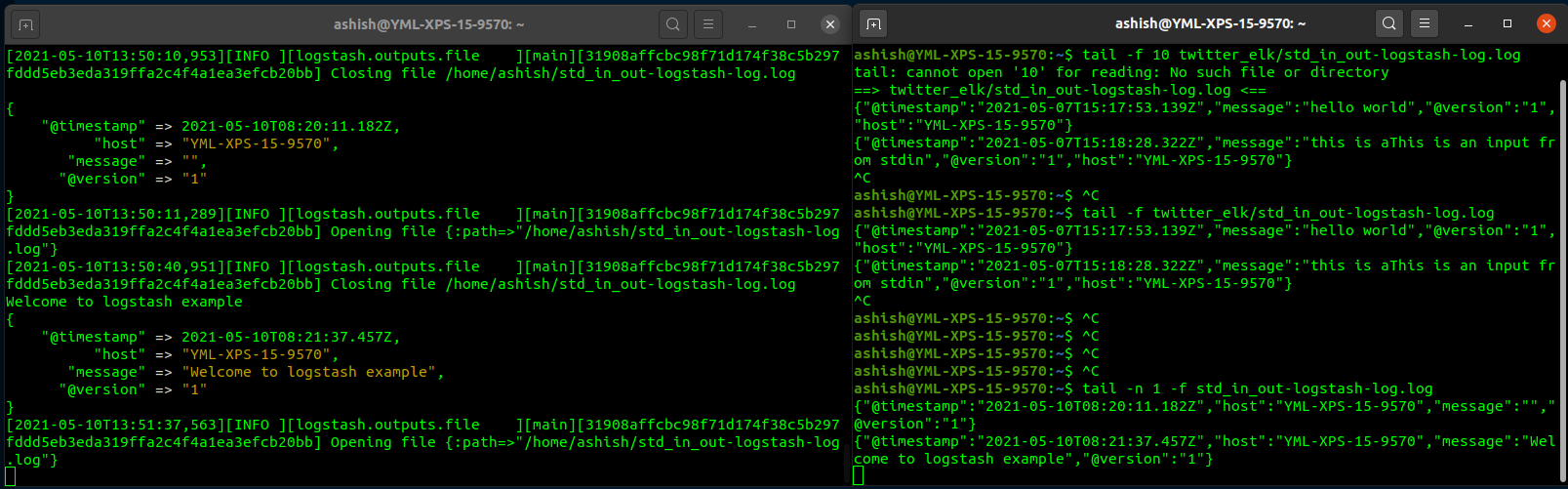Open new tab in left terminal window
This screenshot has height=489, width=1568.
[x=26, y=24]
